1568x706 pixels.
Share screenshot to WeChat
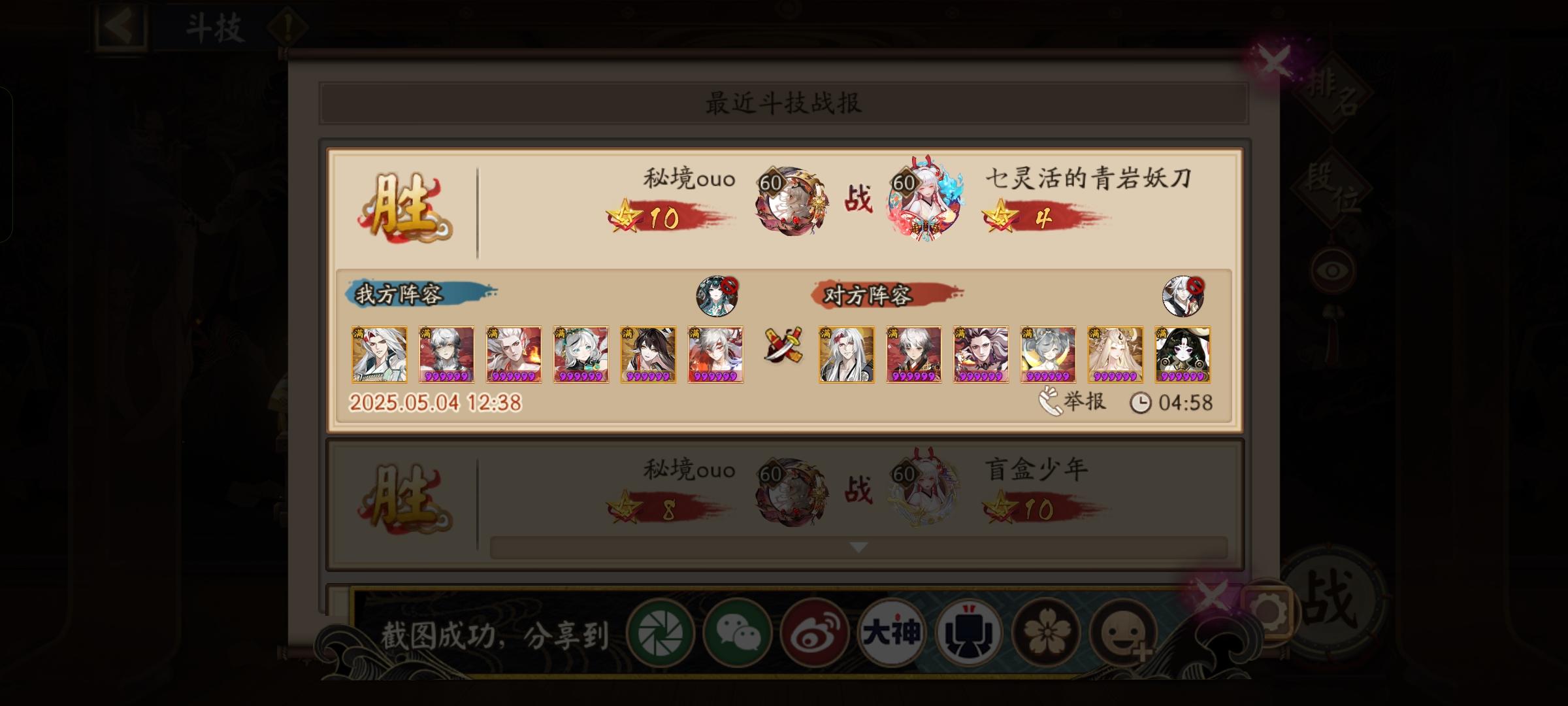738,633
